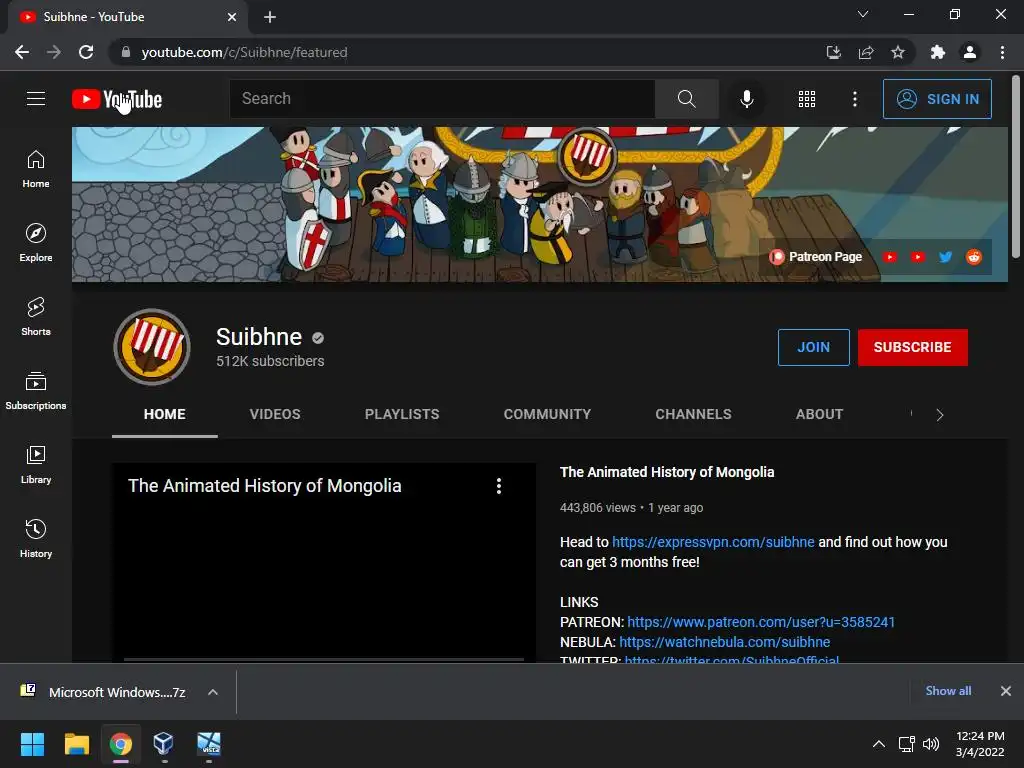Screen dimensions: 1024x768
Task: Open Windows Start menu
Action: tap(32, 744)
